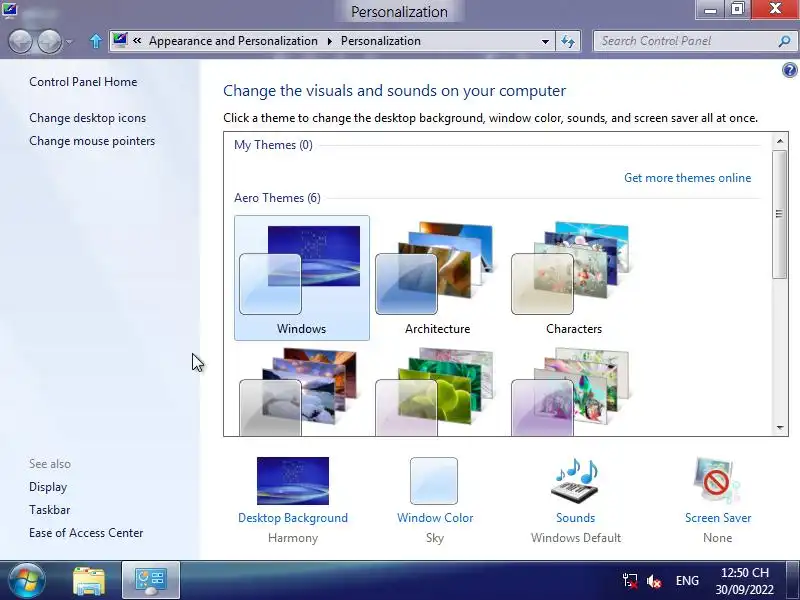This screenshot has height=600, width=800.
Task: Open Change desktop icons
Action: tap(88, 118)
